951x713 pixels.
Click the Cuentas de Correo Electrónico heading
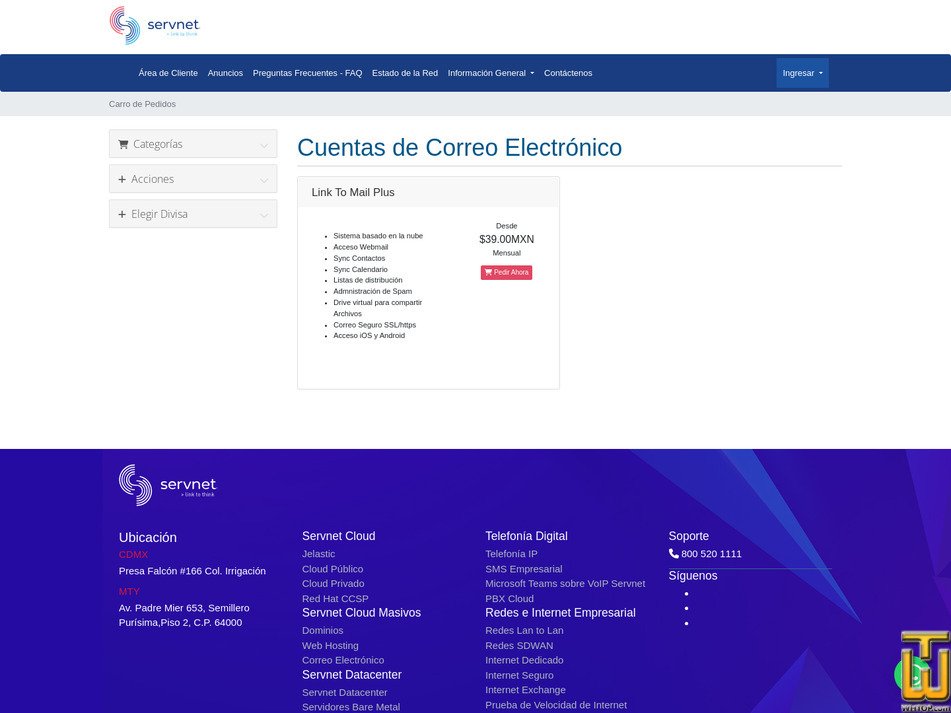[459, 147]
